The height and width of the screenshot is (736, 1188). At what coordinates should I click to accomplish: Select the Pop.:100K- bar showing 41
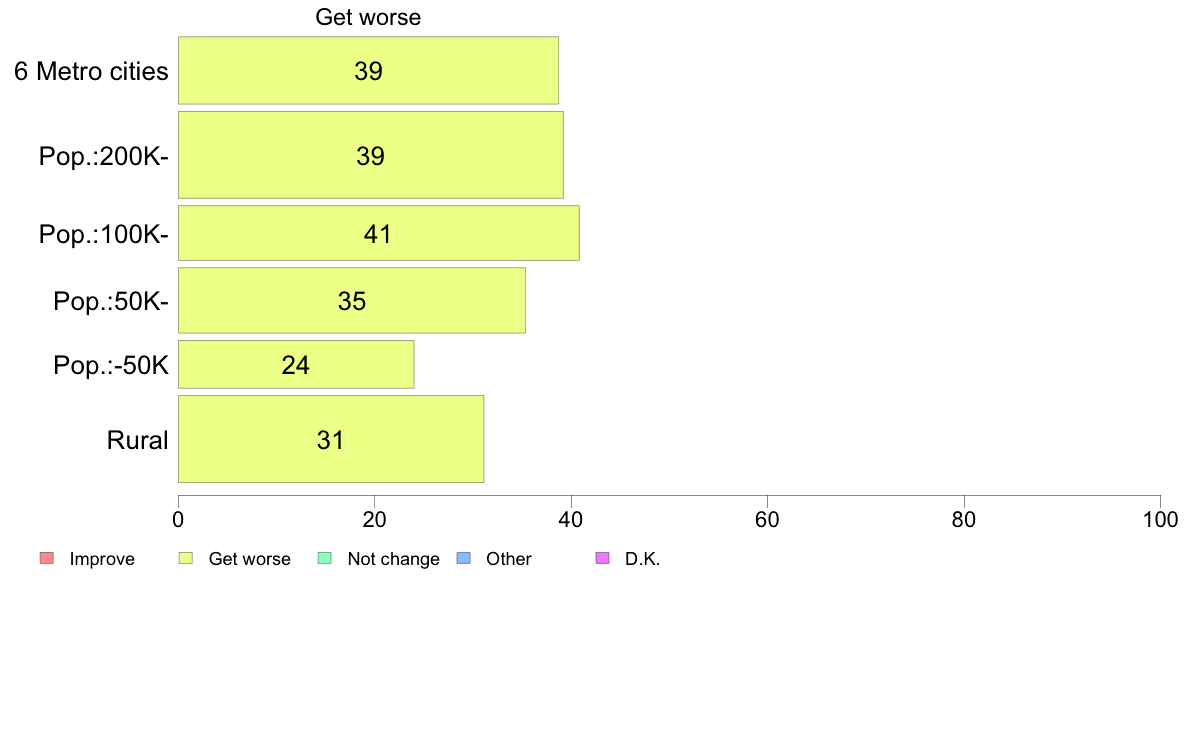[379, 233]
